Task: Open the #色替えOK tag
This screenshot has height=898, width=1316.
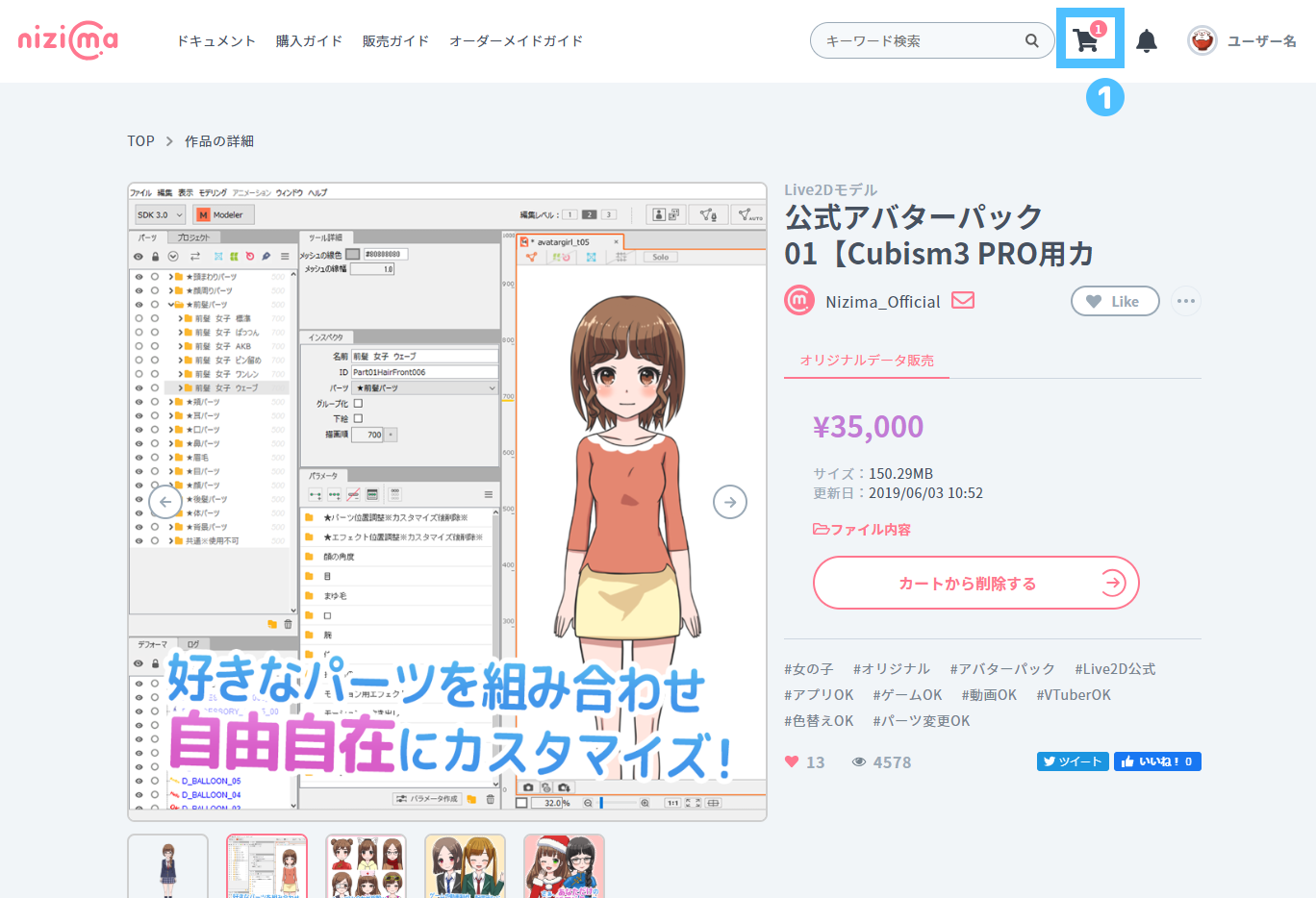Action: 819,721
